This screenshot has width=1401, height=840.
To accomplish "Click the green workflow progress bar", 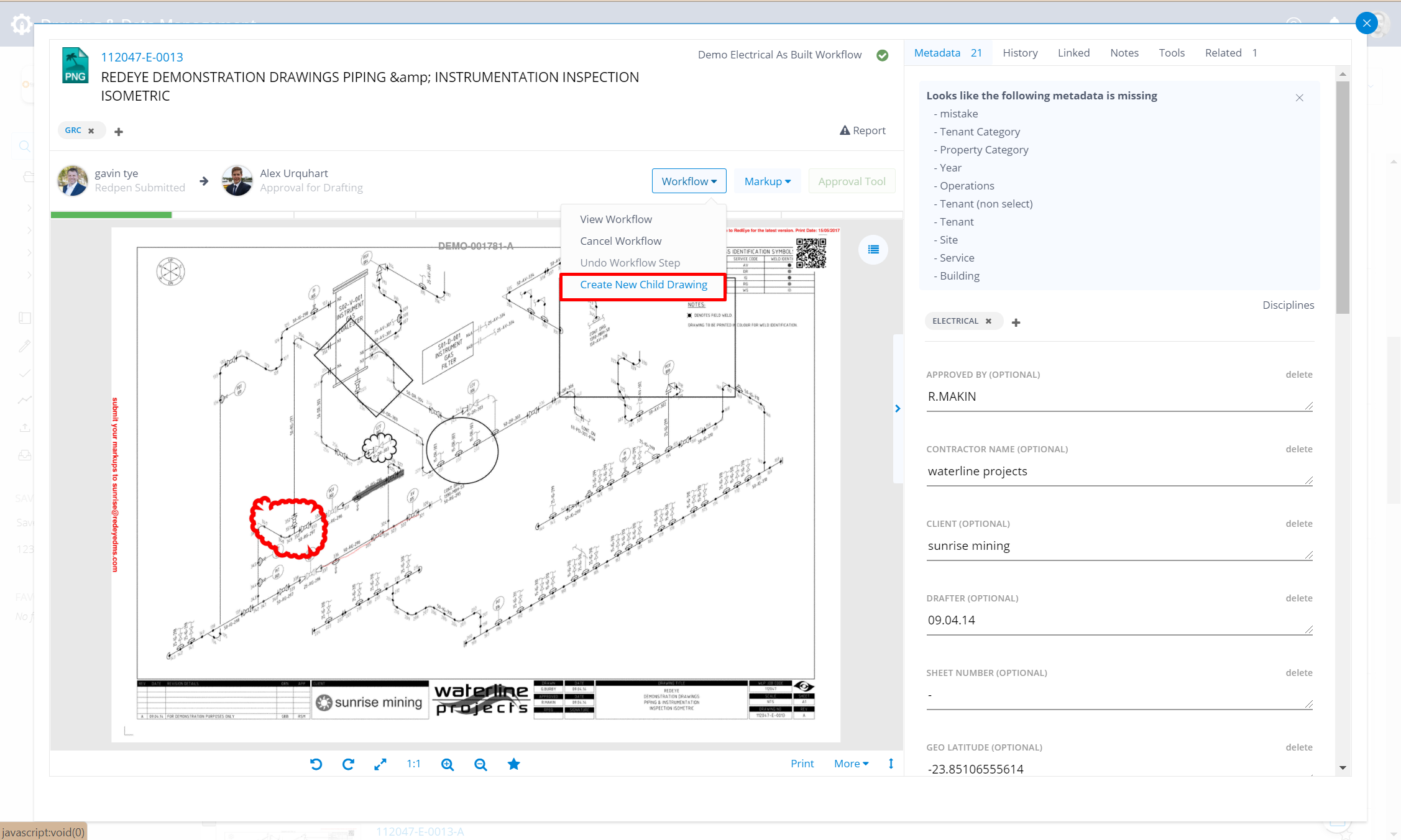I will click(x=111, y=215).
